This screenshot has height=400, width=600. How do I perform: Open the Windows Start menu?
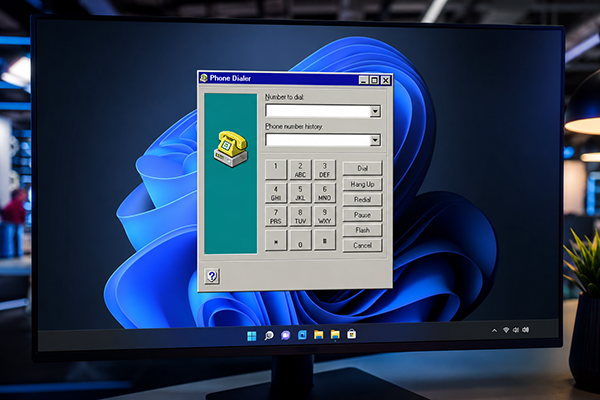[252, 336]
